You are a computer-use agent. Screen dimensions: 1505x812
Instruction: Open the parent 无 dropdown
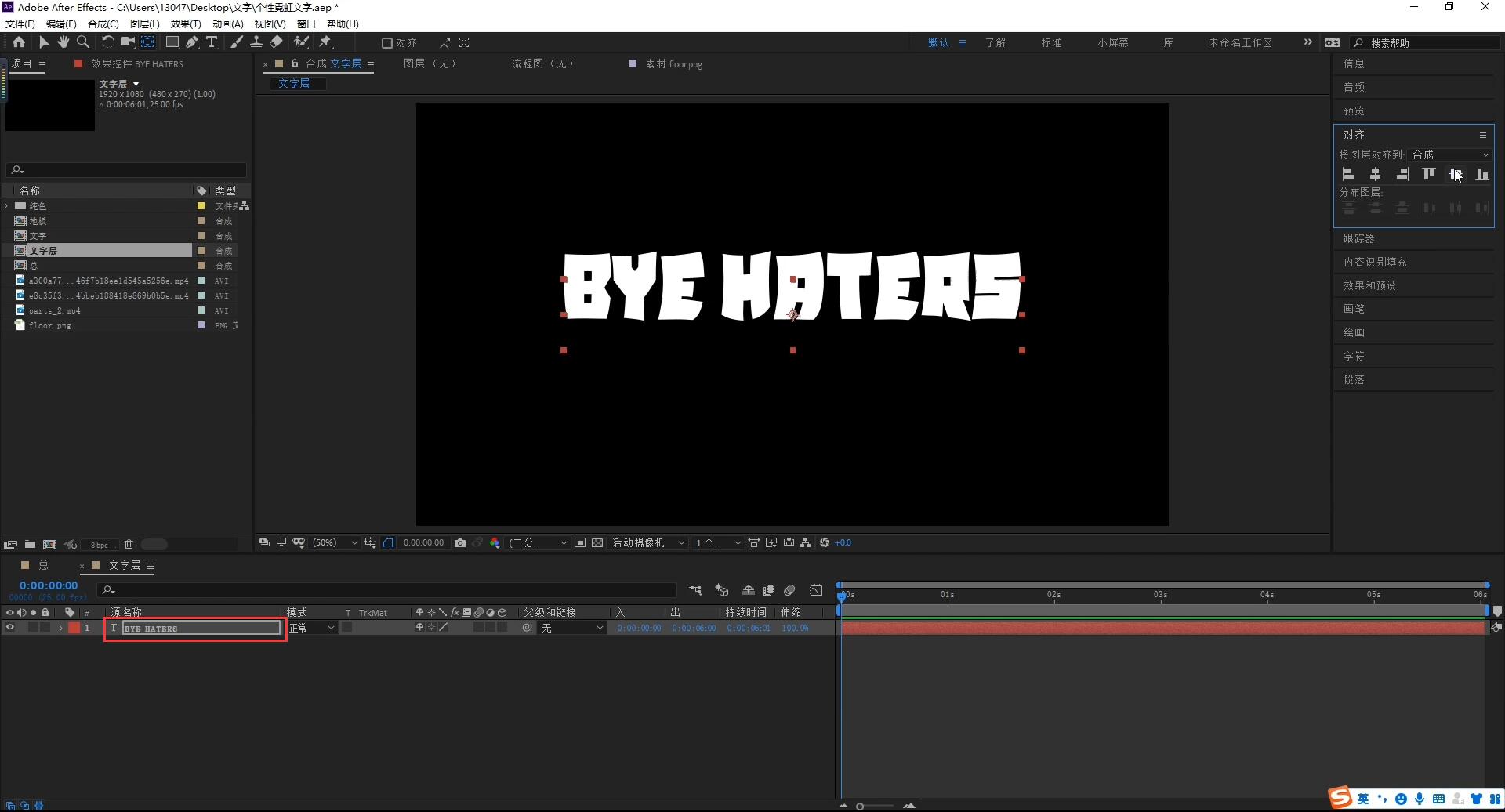(572, 628)
